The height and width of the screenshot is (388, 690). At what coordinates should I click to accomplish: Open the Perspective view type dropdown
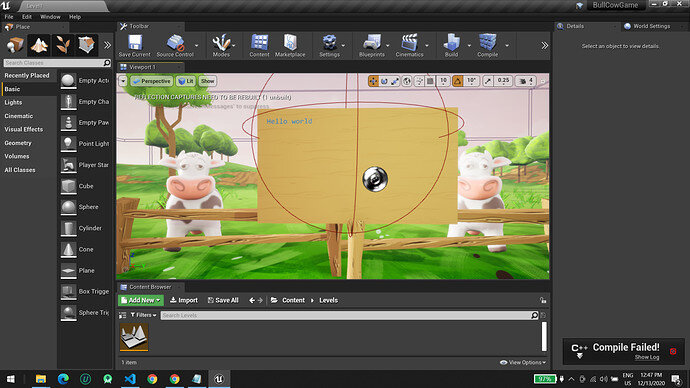coord(151,81)
